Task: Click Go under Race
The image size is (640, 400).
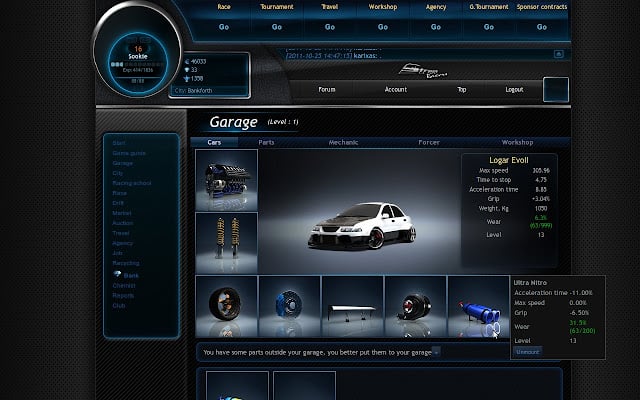Action: click(x=224, y=27)
